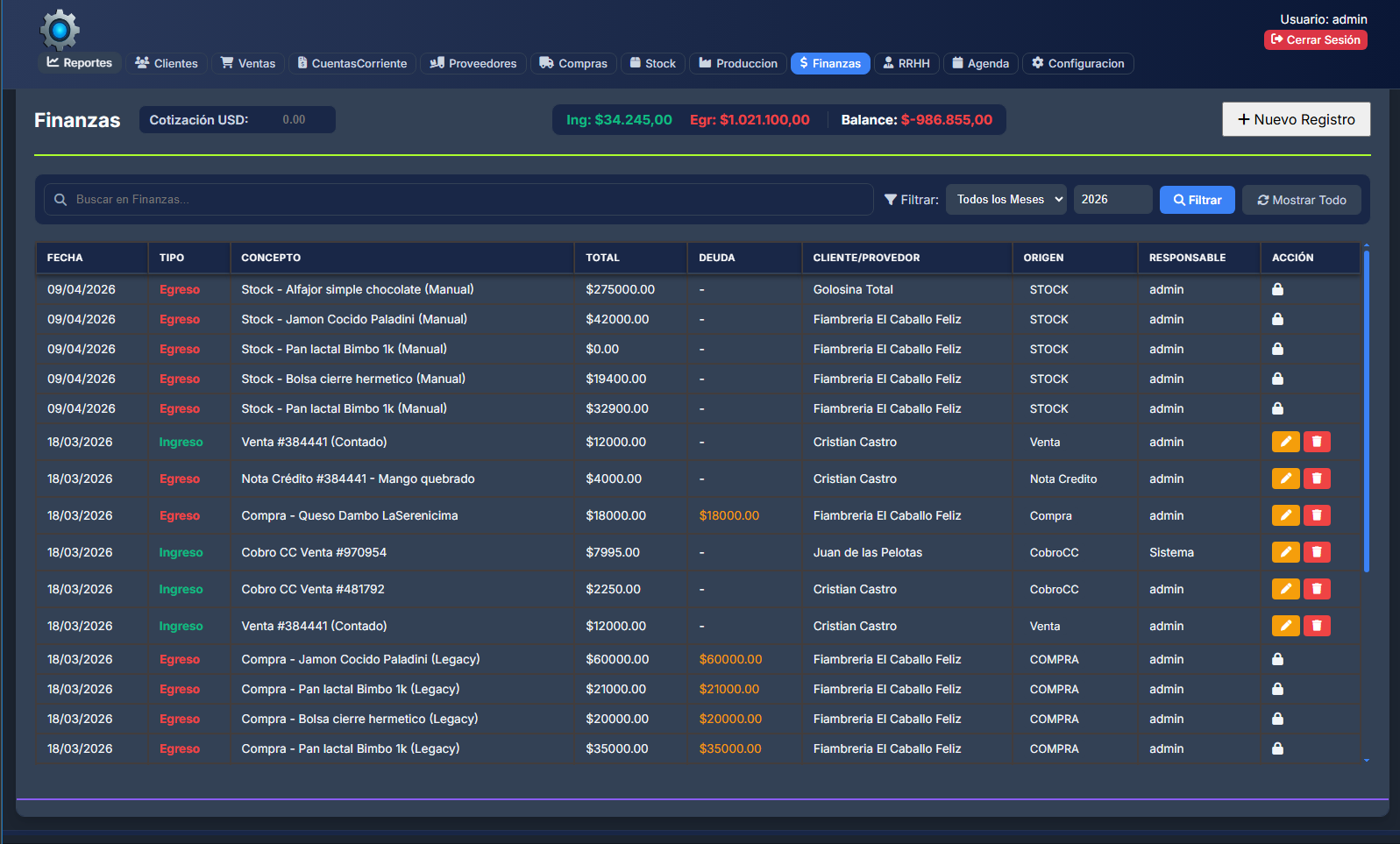
Task: Click lock icon for Jamon Cocido Paladini (Legacy) row
Action: (1277, 659)
